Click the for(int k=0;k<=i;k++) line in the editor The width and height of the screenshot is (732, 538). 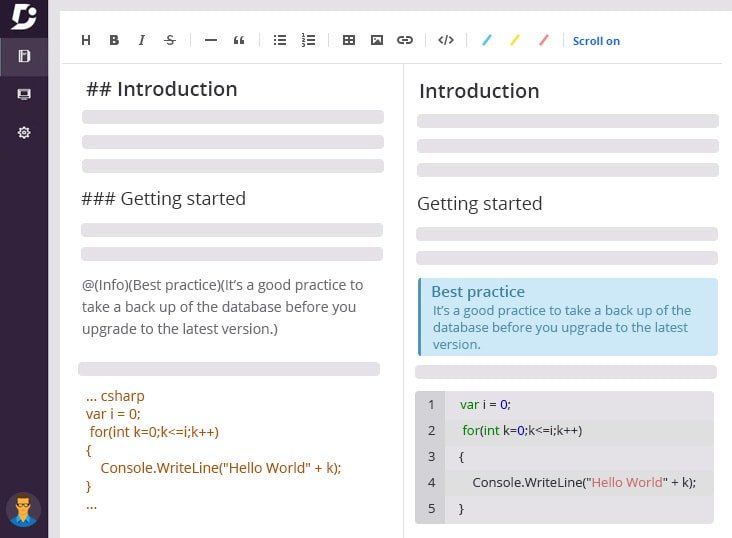point(154,432)
